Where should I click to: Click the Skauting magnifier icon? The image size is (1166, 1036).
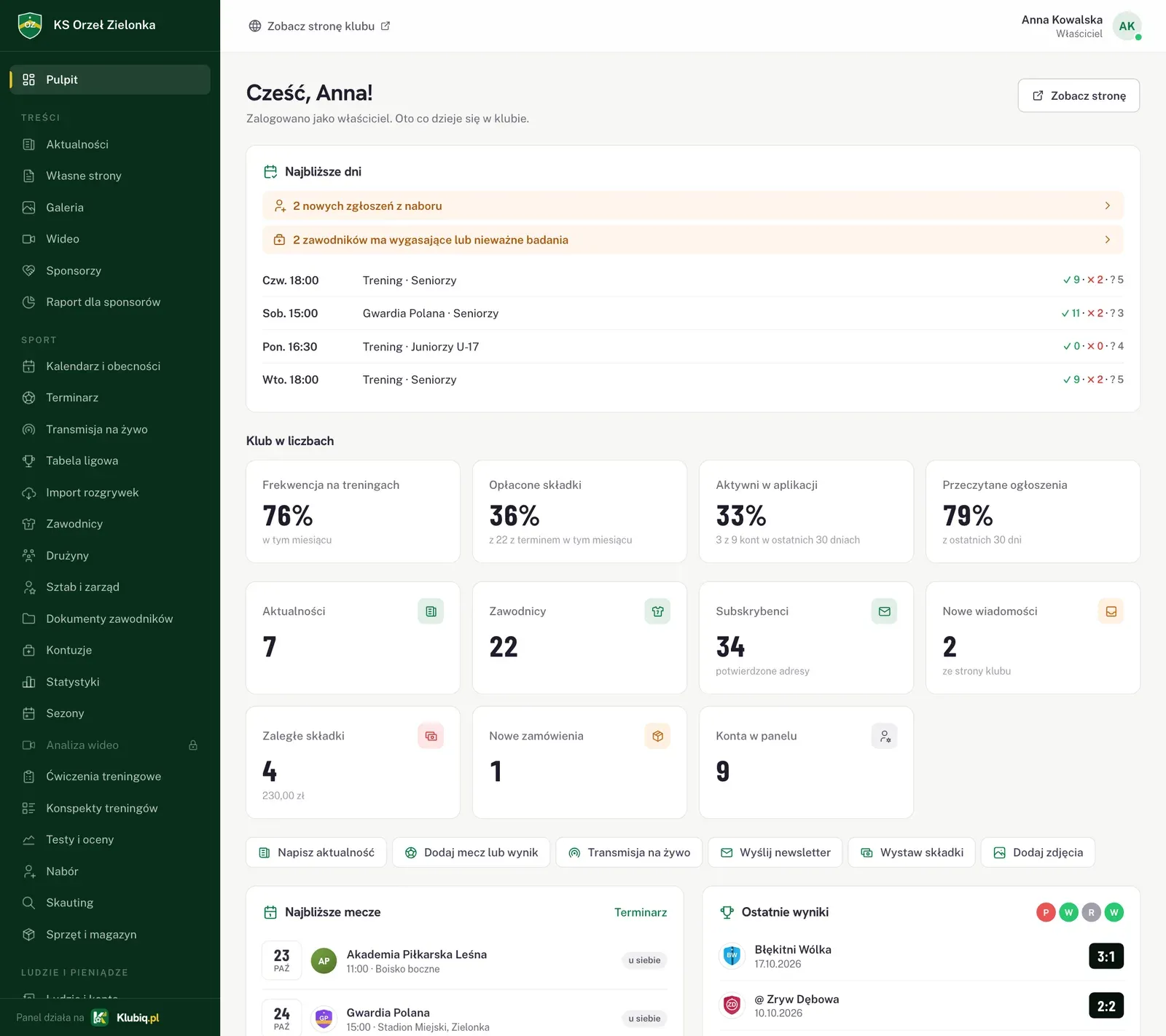pyautogui.click(x=29, y=903)
